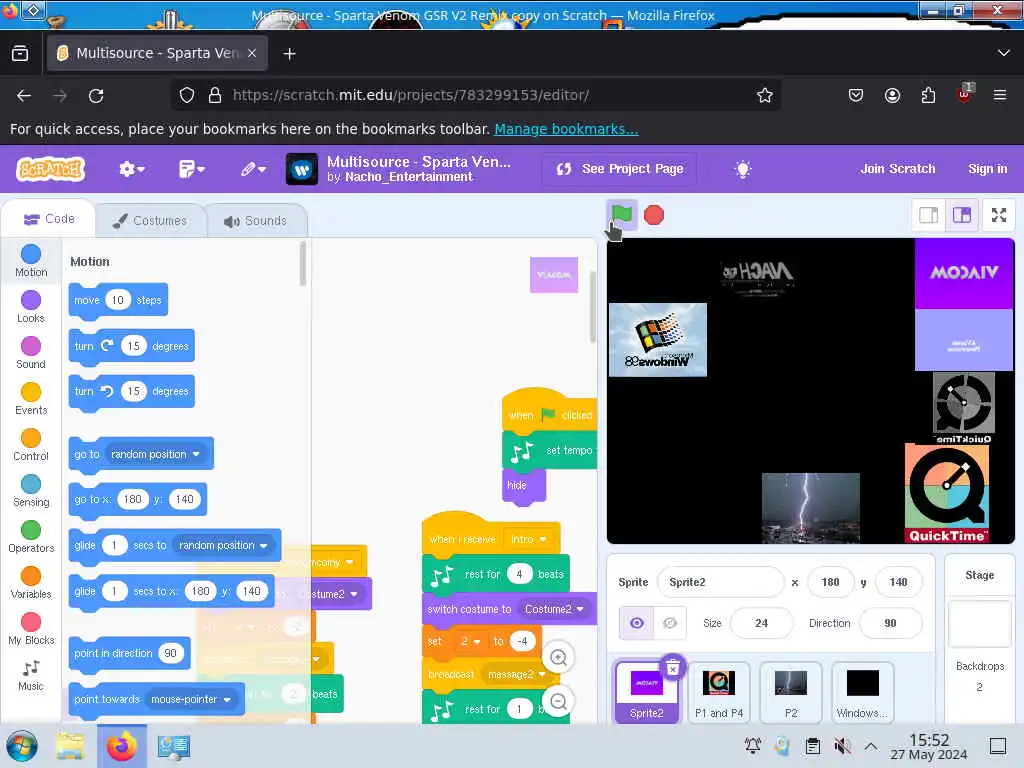The image size is (1024, 768).
Task: Show sprite with the eye icon
Action: coord(637,623)
